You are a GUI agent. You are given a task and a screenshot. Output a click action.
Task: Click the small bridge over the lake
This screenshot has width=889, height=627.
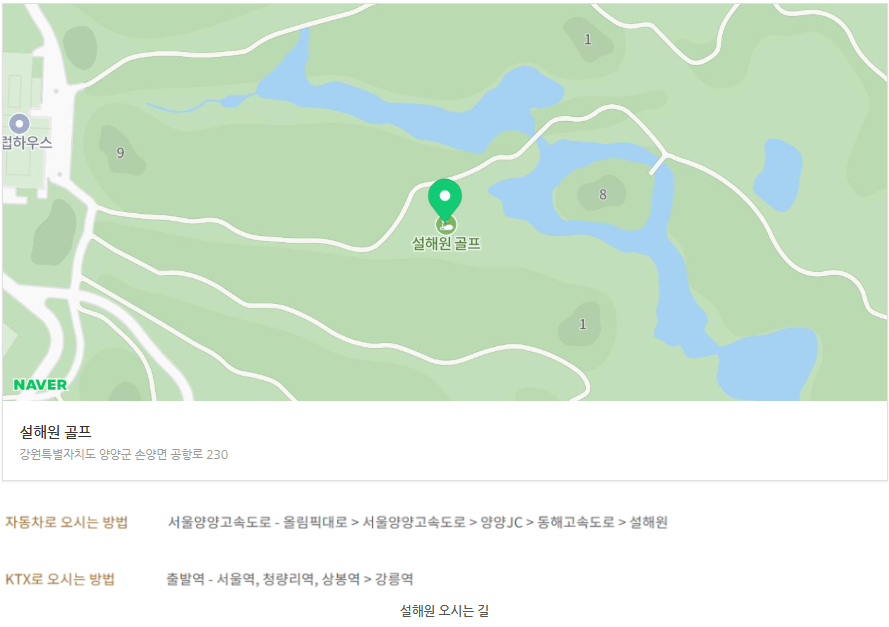(658, 164)
